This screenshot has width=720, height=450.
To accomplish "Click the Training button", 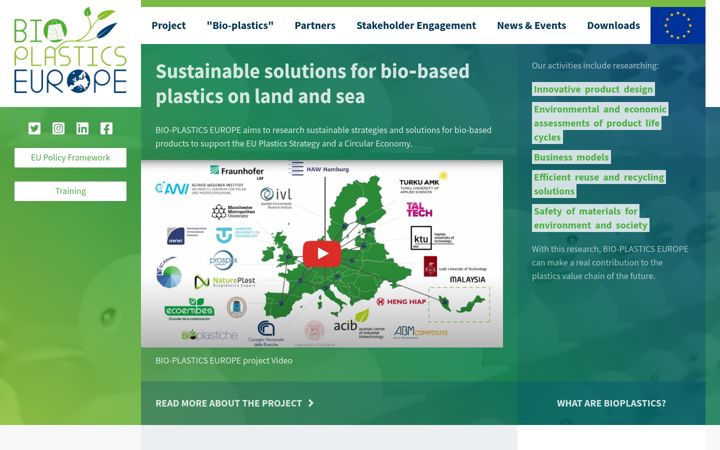I will point(70,191).
